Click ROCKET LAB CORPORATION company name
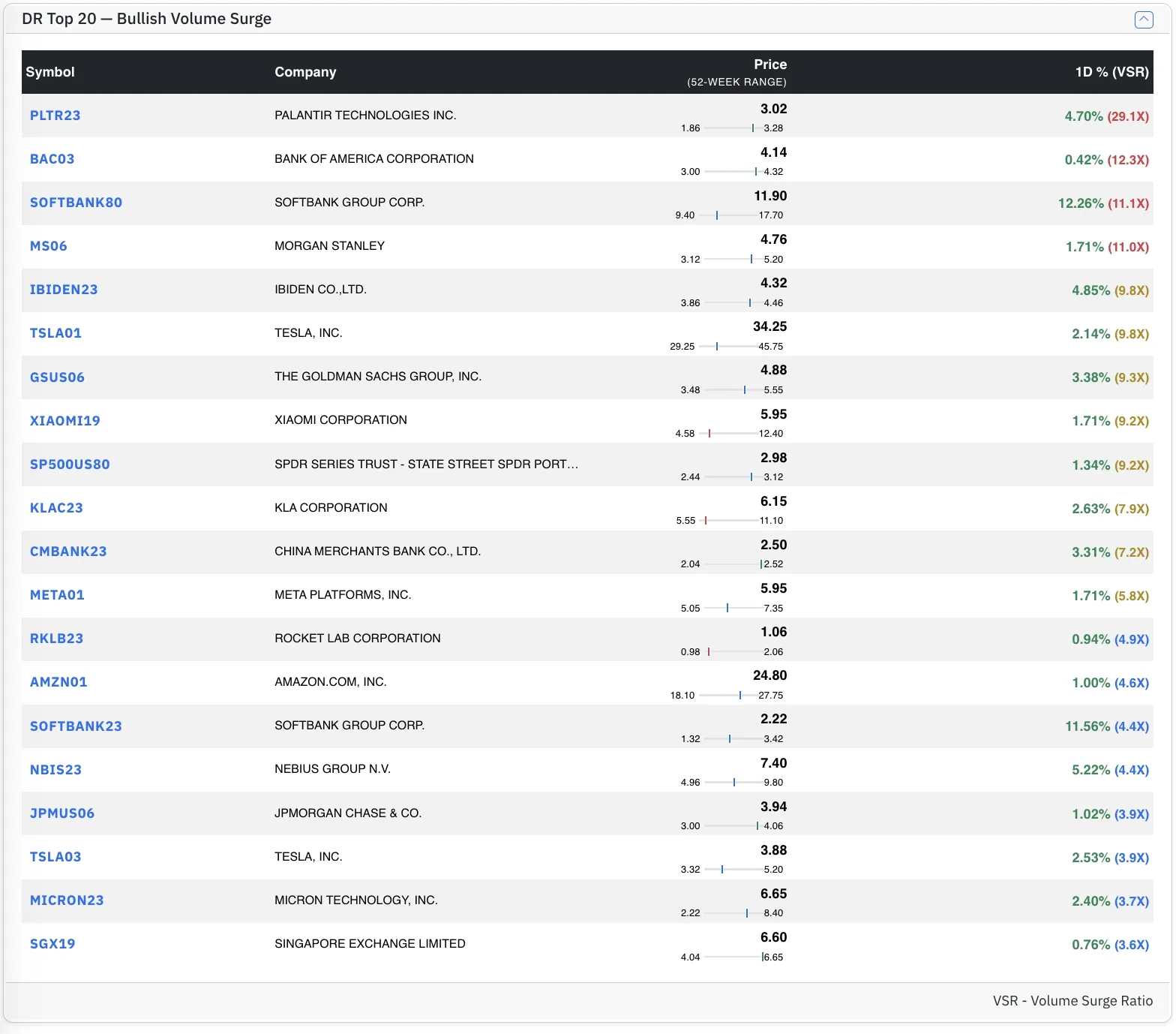This screenshot has height=1034, width=1176. tap(358, 639)
